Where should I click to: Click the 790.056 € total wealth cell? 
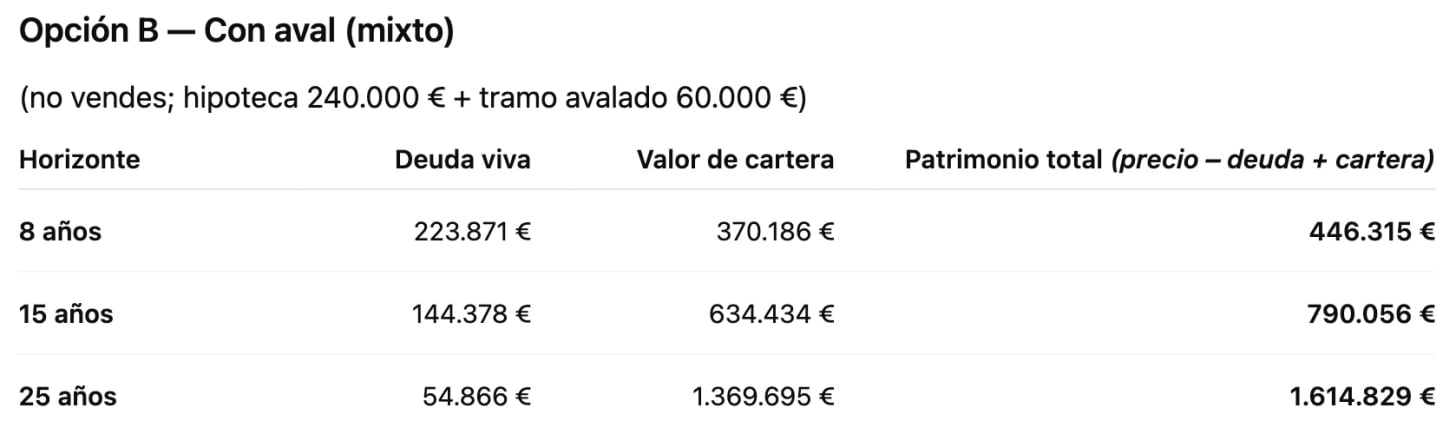pyautogui.click(x=1372, y=314)
